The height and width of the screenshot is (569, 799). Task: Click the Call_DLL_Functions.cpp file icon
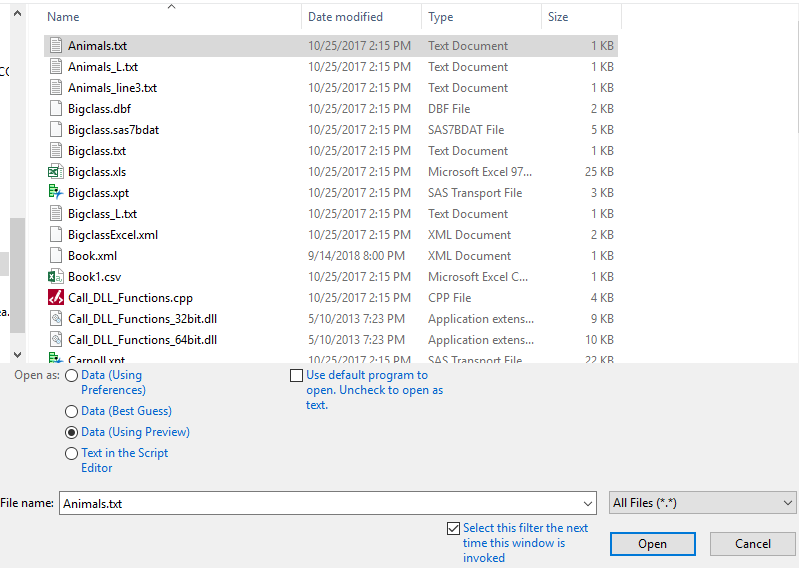click(x=56, y=298)
